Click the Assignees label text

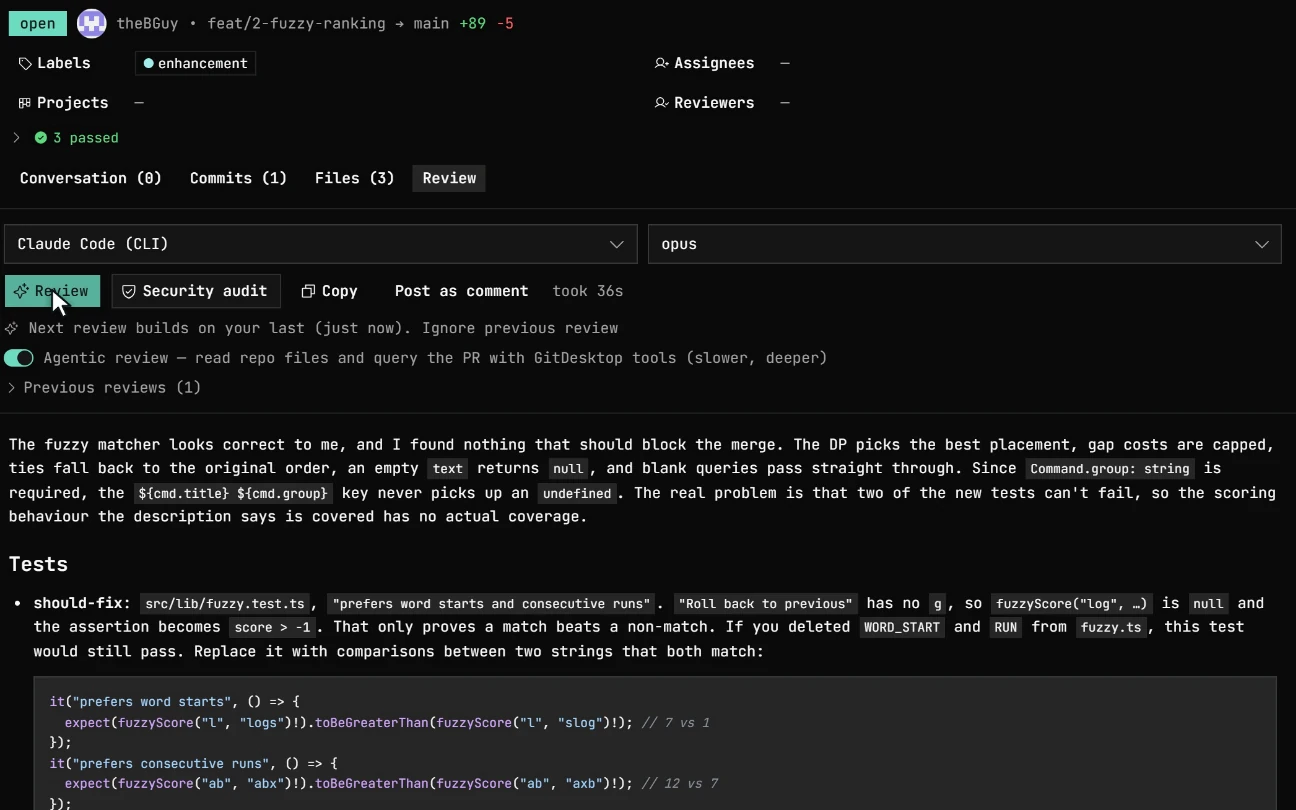[x=714, y=63]
